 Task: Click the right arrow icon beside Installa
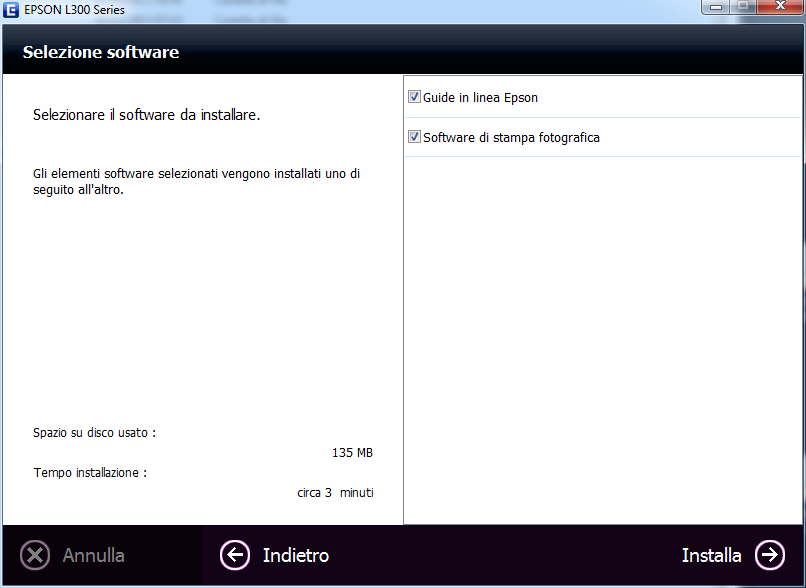(x=770, y=555)
